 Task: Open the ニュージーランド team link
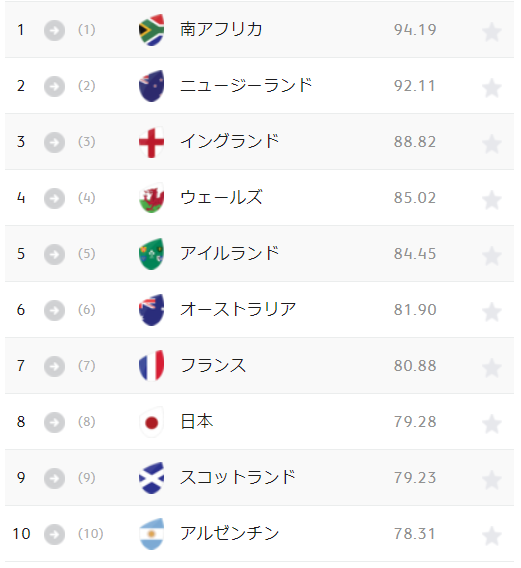pos(246,86)
